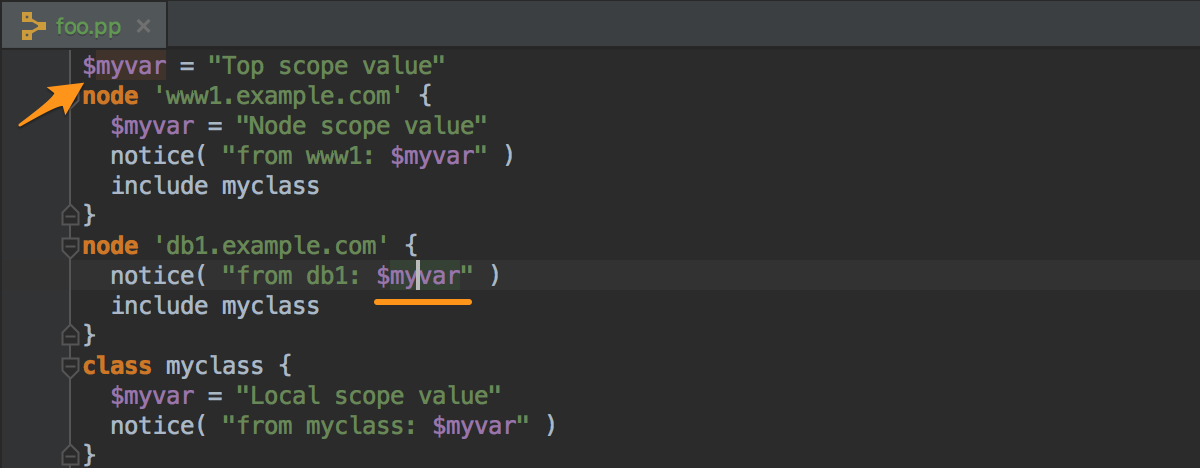Click the underlined $myvar in db1 notice
1200x468 pixels.
[418, 275]
